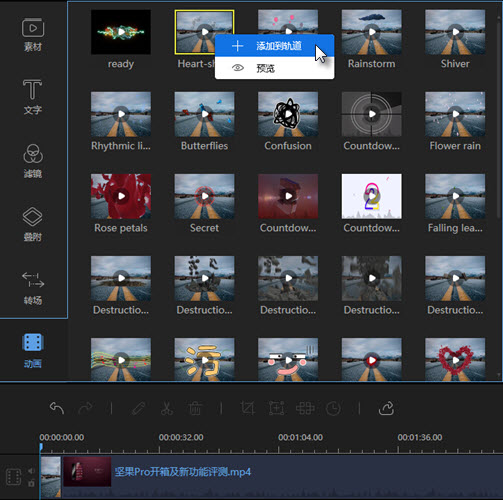Open the 动画 animation tab
This screenshot has height=500, width=503.
[33, 351]
